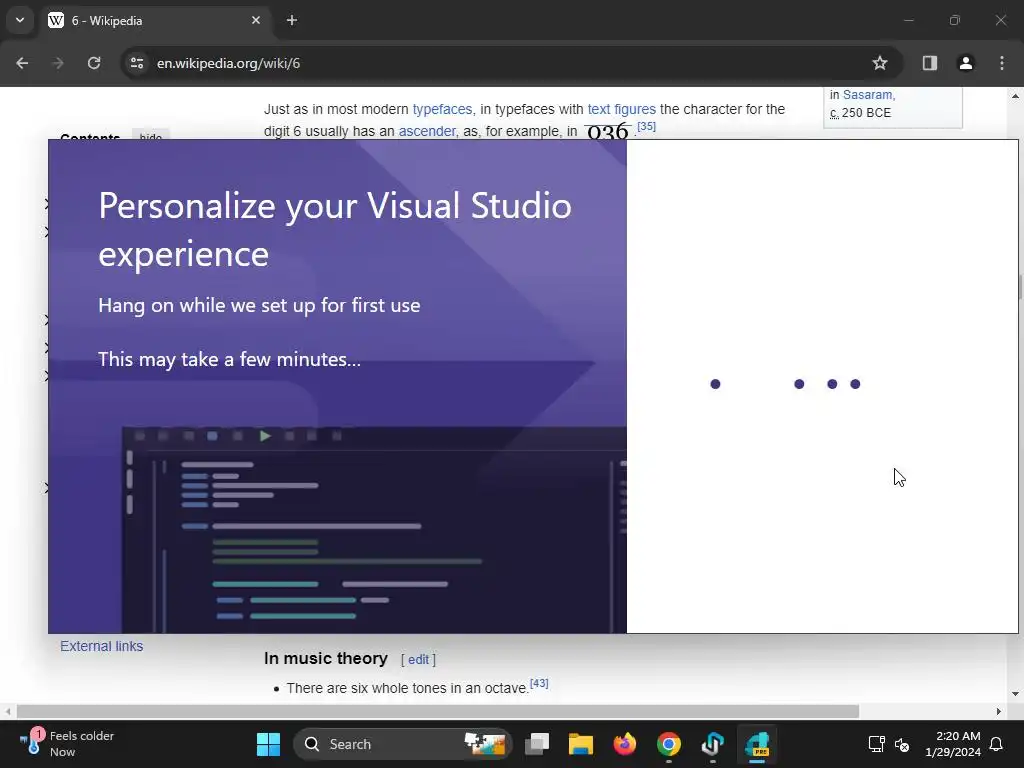Open 'External links' in contents
This screenshot has height=768, width=1024.
tap(101, 646)
